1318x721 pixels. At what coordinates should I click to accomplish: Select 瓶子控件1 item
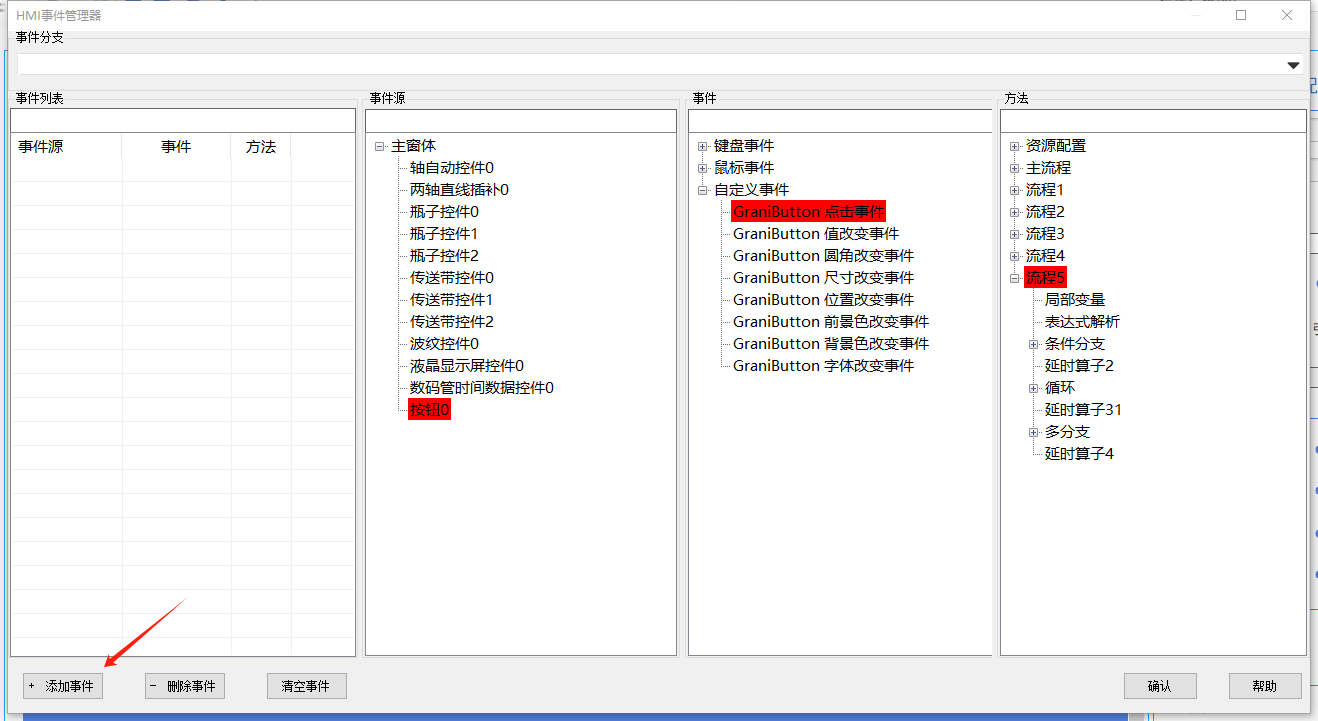click(x=445, y=234)
